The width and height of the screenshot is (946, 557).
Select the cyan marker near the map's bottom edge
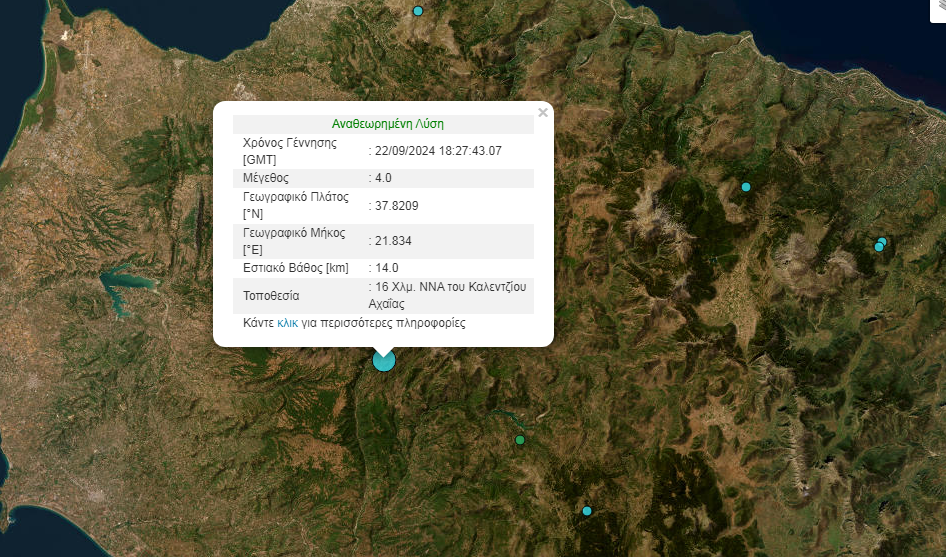pos(586,511)
